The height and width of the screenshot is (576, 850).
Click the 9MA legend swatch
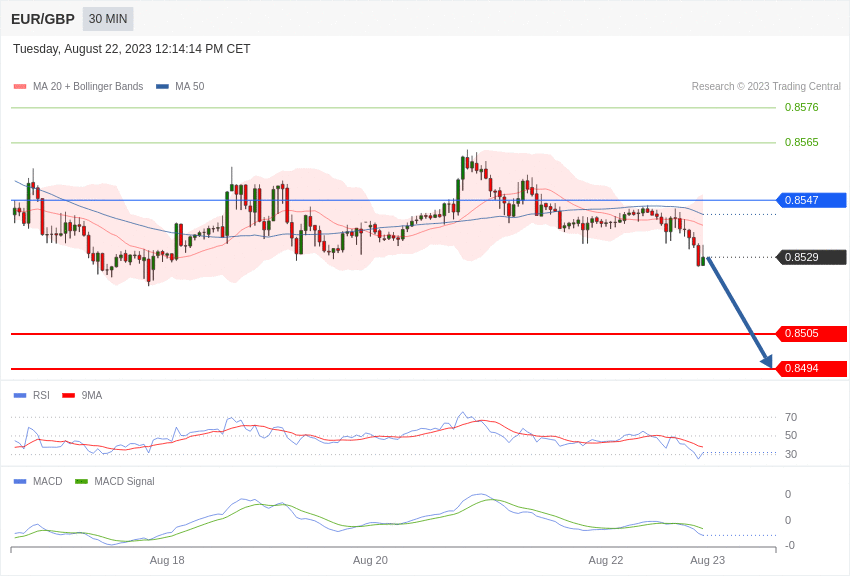pos(68,396)
